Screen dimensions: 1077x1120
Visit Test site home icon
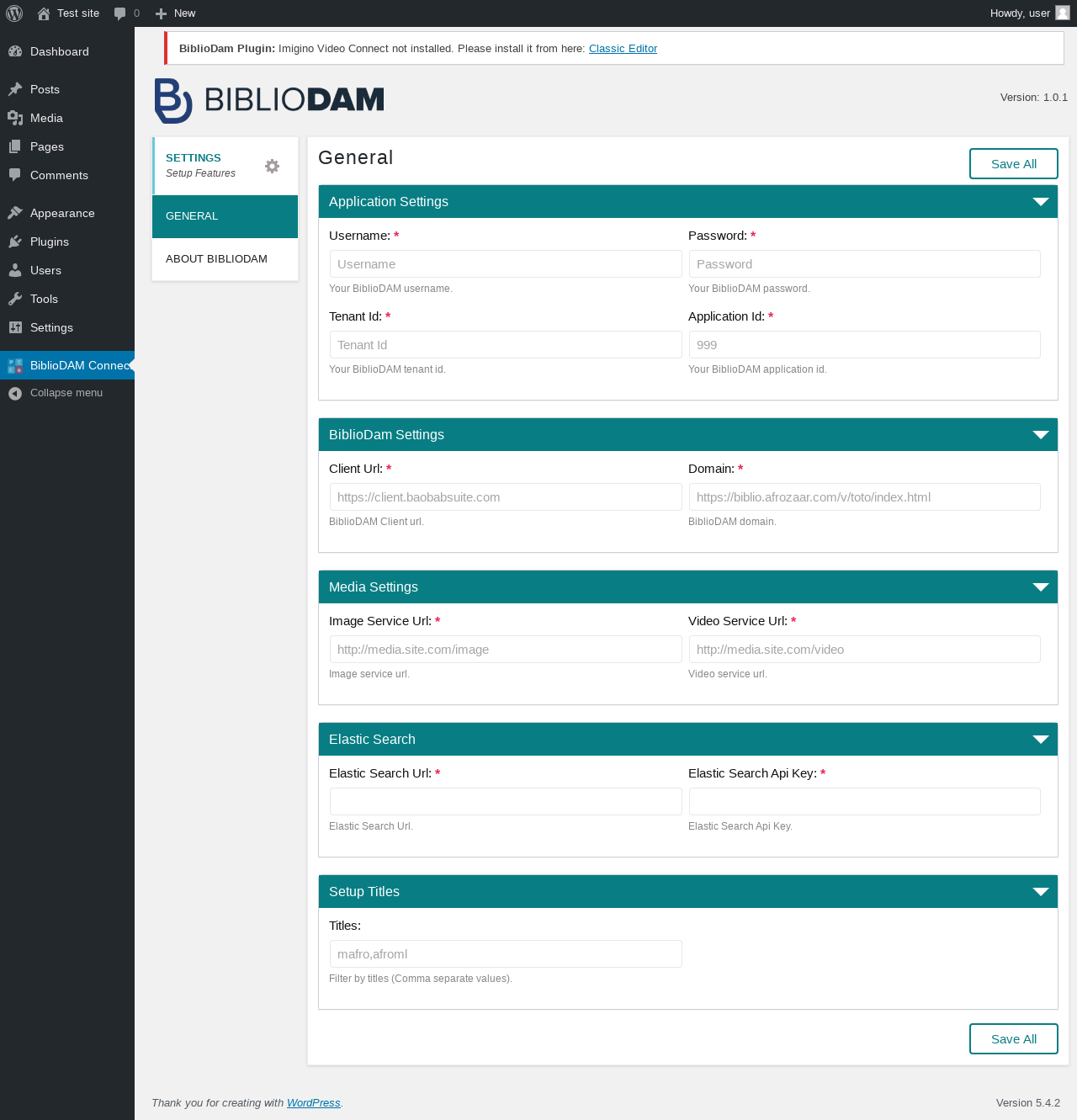point(44,13)
